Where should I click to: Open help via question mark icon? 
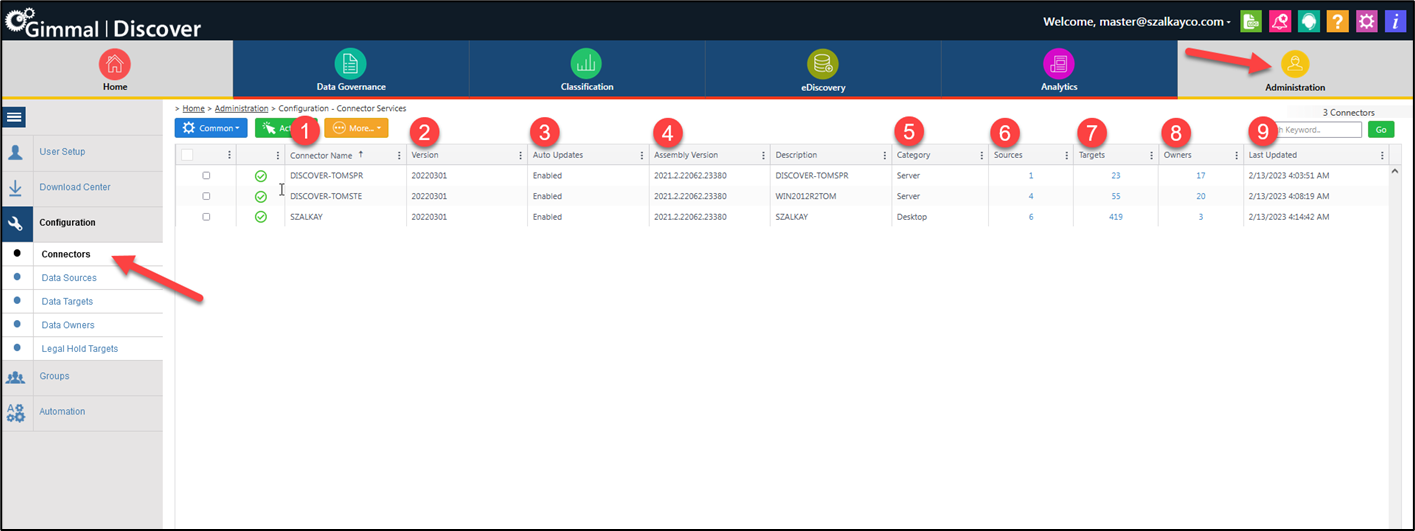click(x=1337, y=22)
